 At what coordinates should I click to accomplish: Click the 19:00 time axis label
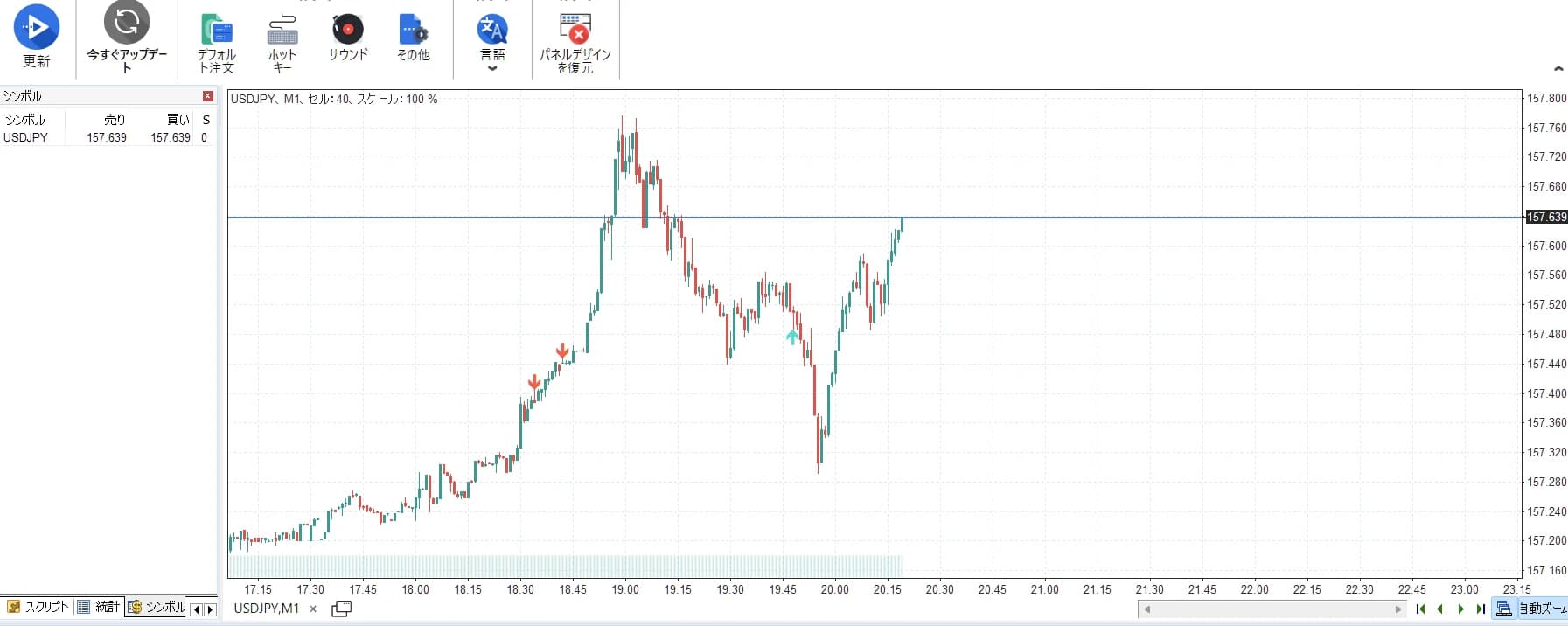(625, 589)
